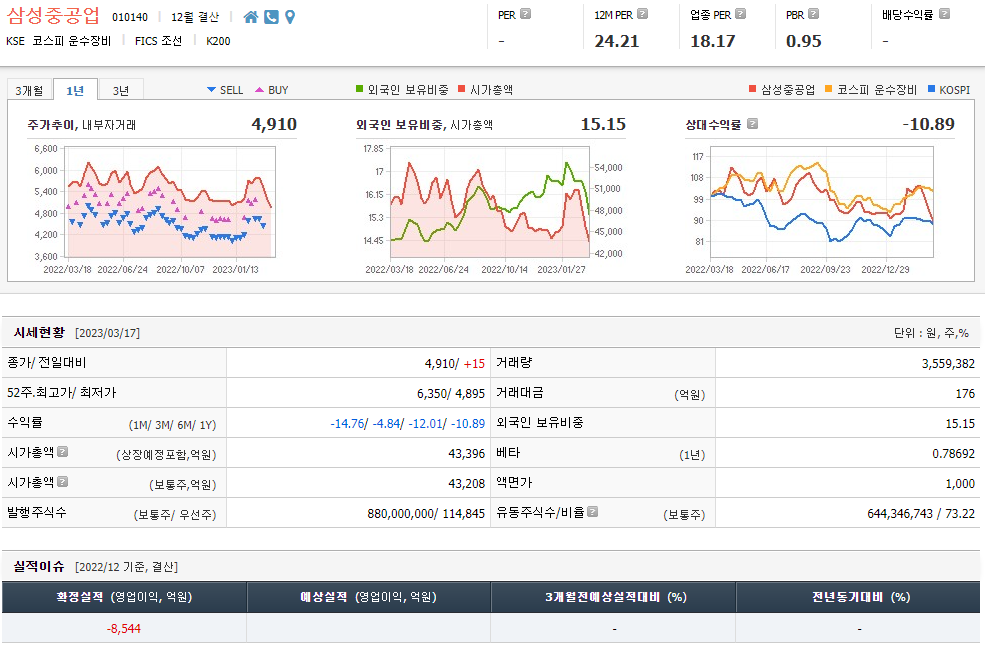985x646 pixels.
Task: Click the foreign holding value 15.15 above chart
Action: (x=603, y=124)
